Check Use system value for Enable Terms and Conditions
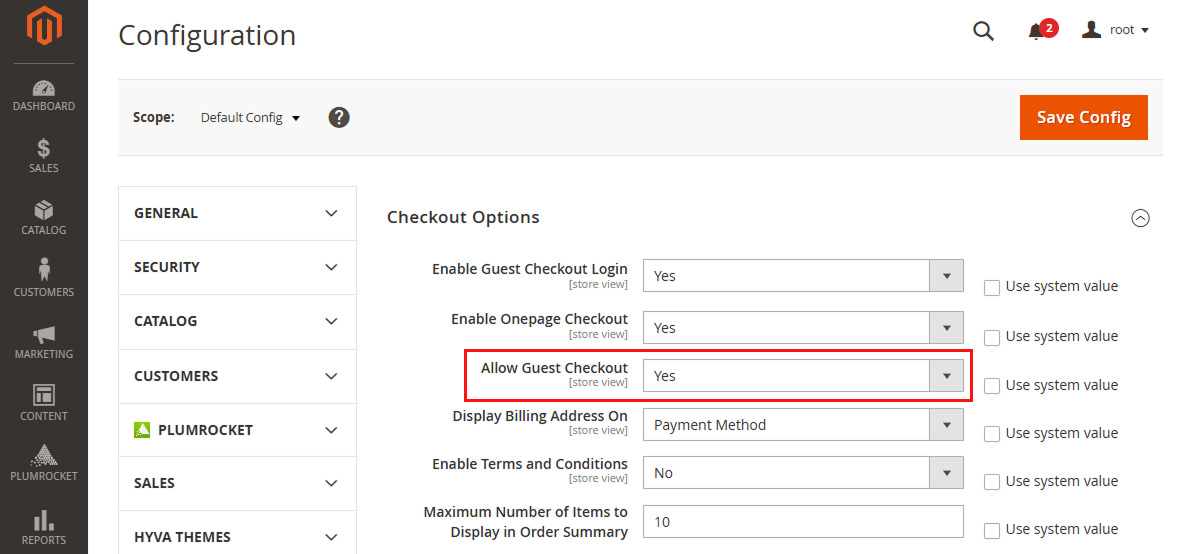The height and width of the screenshot is (554, 1191). pos(991,482)
